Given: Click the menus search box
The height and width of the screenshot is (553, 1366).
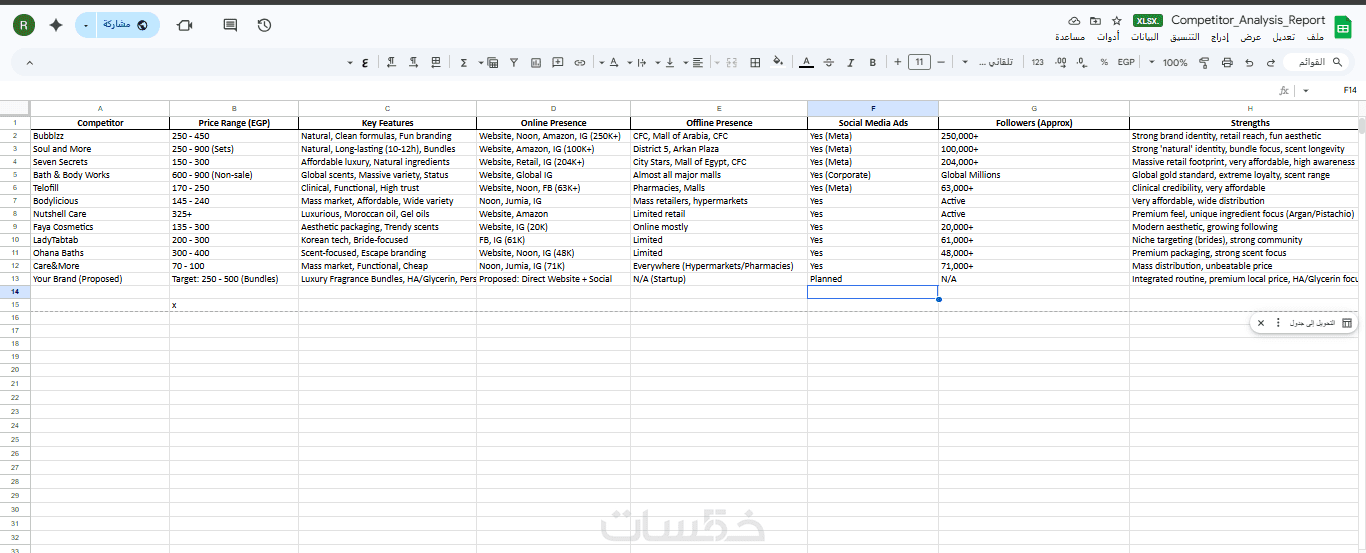Looking at the screenshot, I should point(1314,62).
